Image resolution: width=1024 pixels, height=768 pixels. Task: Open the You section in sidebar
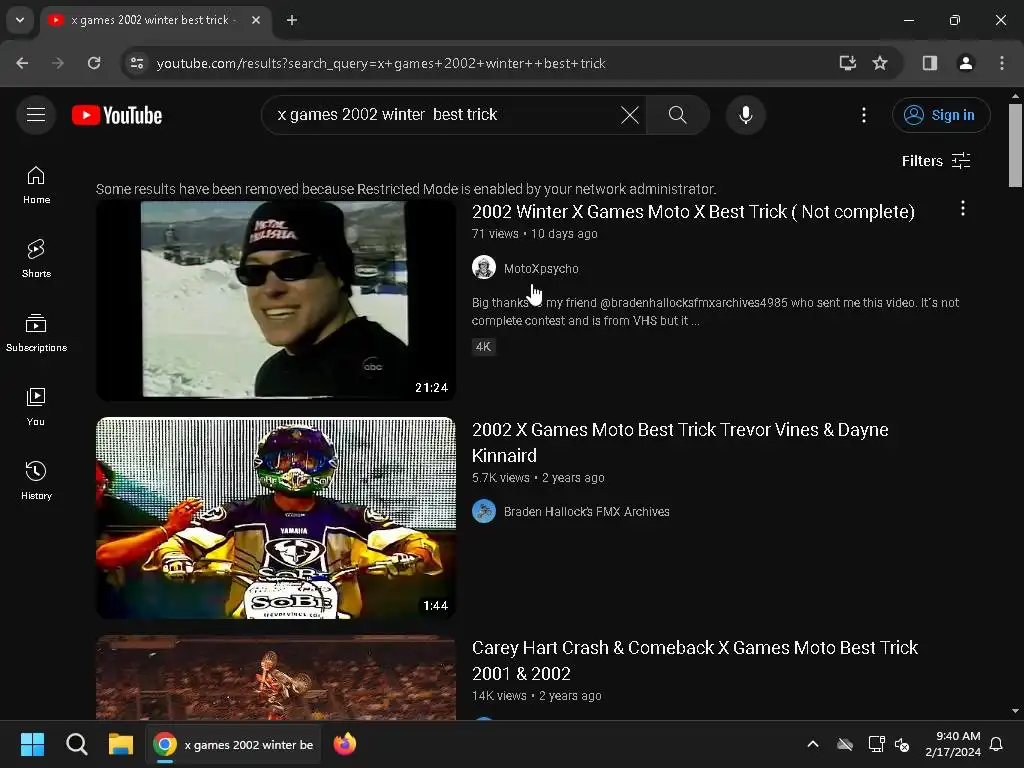coord(36,407)
